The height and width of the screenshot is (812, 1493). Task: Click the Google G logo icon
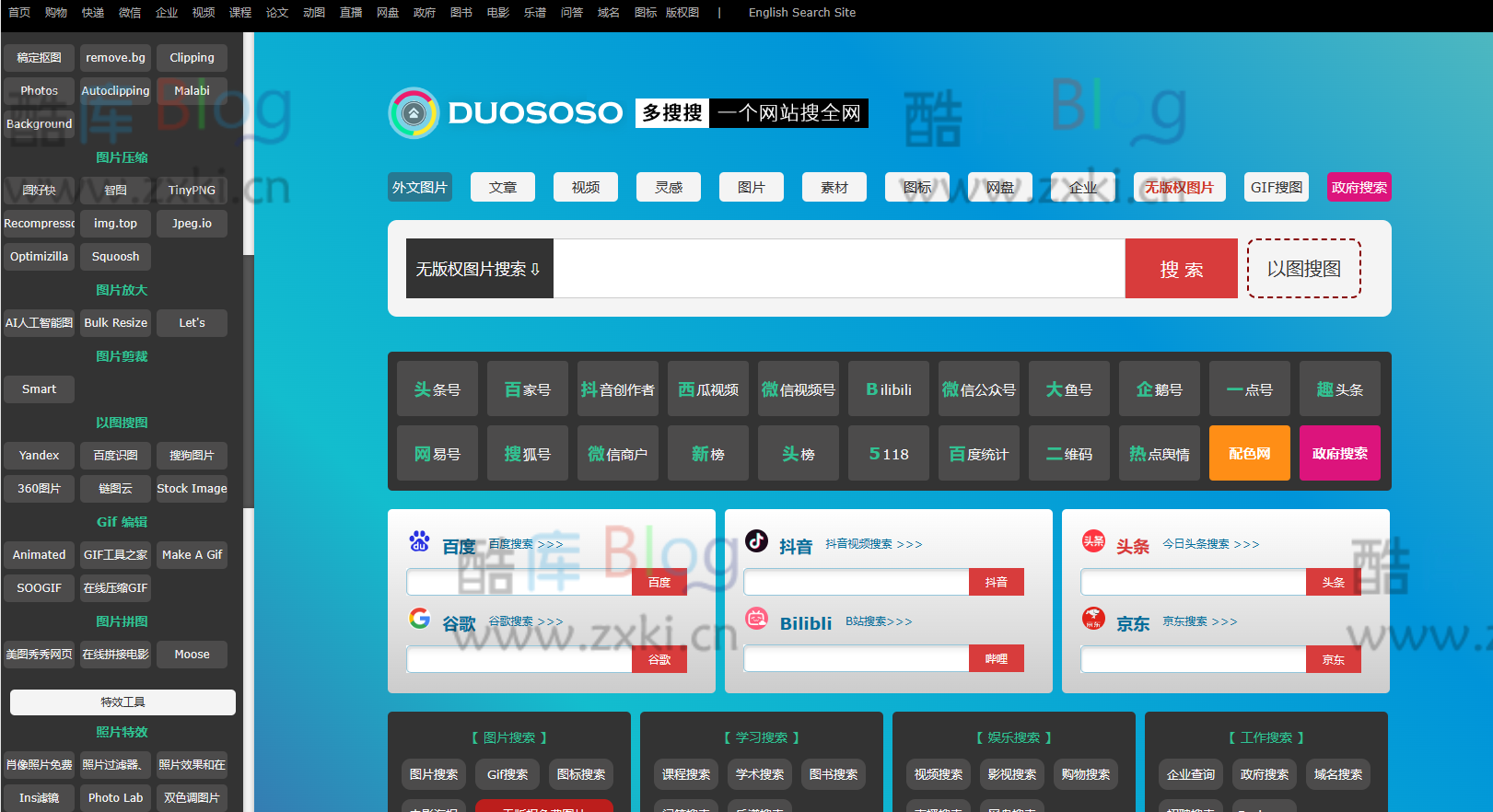pyautogui.click(x=419, y=618)
